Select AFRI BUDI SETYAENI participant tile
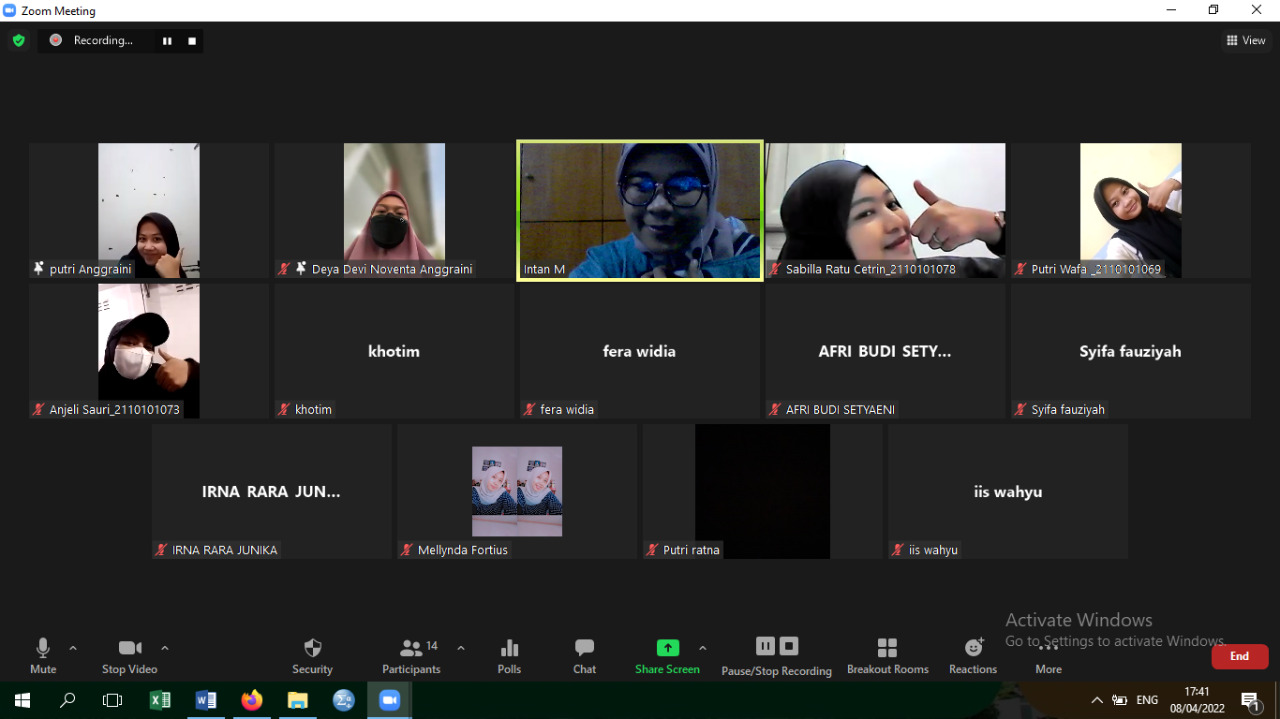The height and width of the screenshot is (719, 1280). coord(885,351)
